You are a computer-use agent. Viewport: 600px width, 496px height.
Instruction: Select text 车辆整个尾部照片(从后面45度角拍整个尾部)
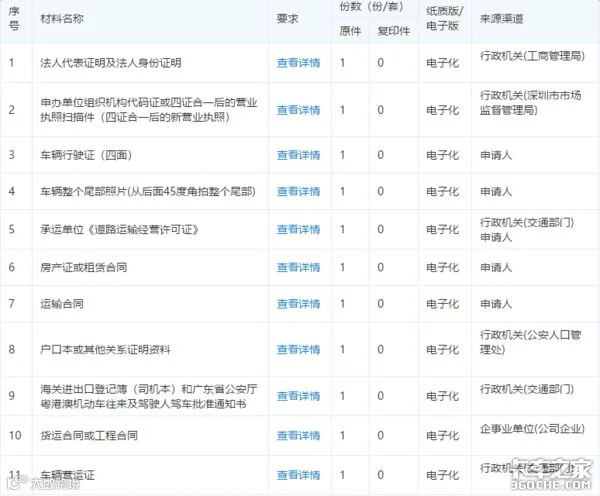(x=148, y=191)
